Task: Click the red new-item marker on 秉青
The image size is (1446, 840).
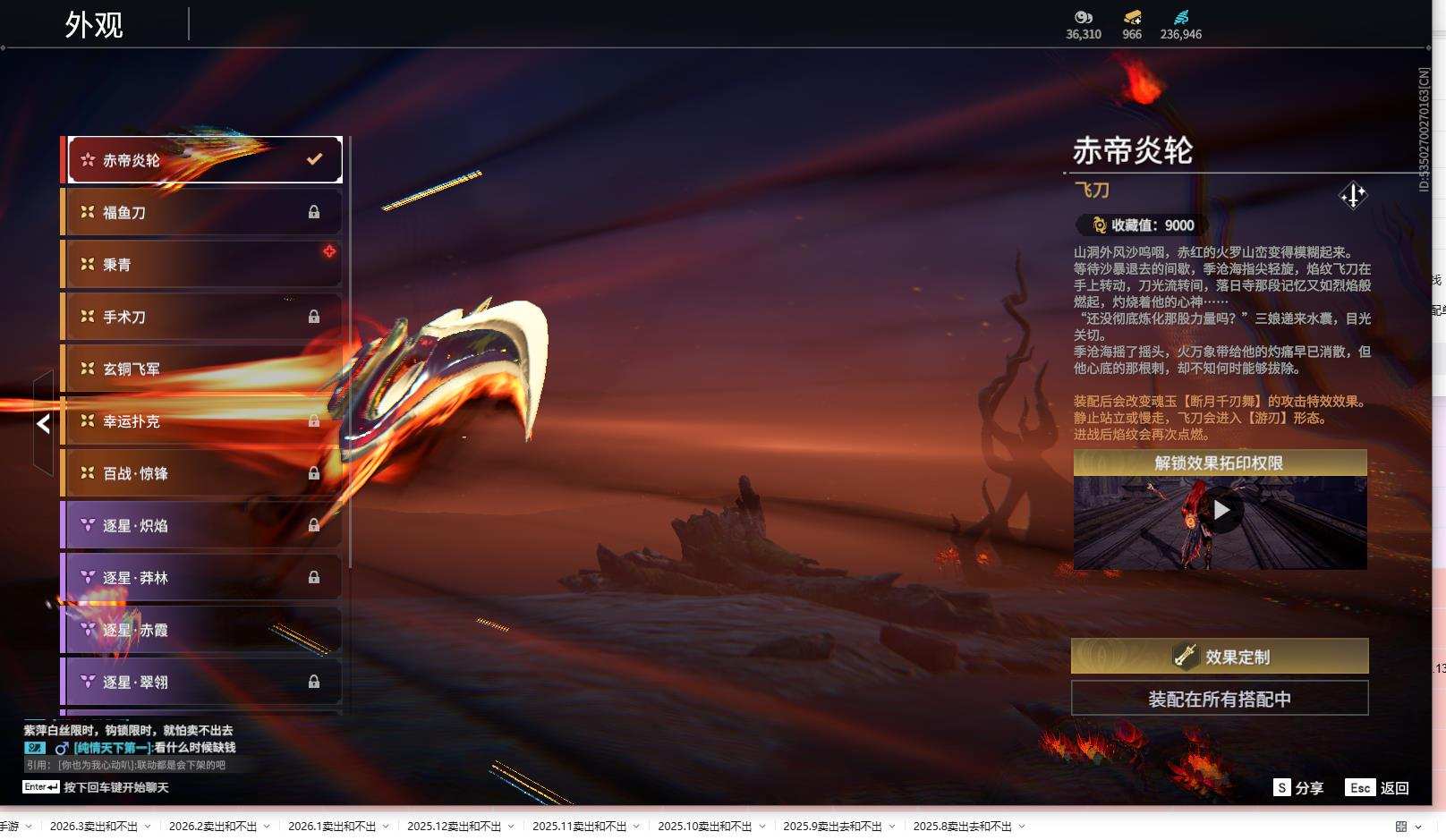Action: [x=330, y=252]
